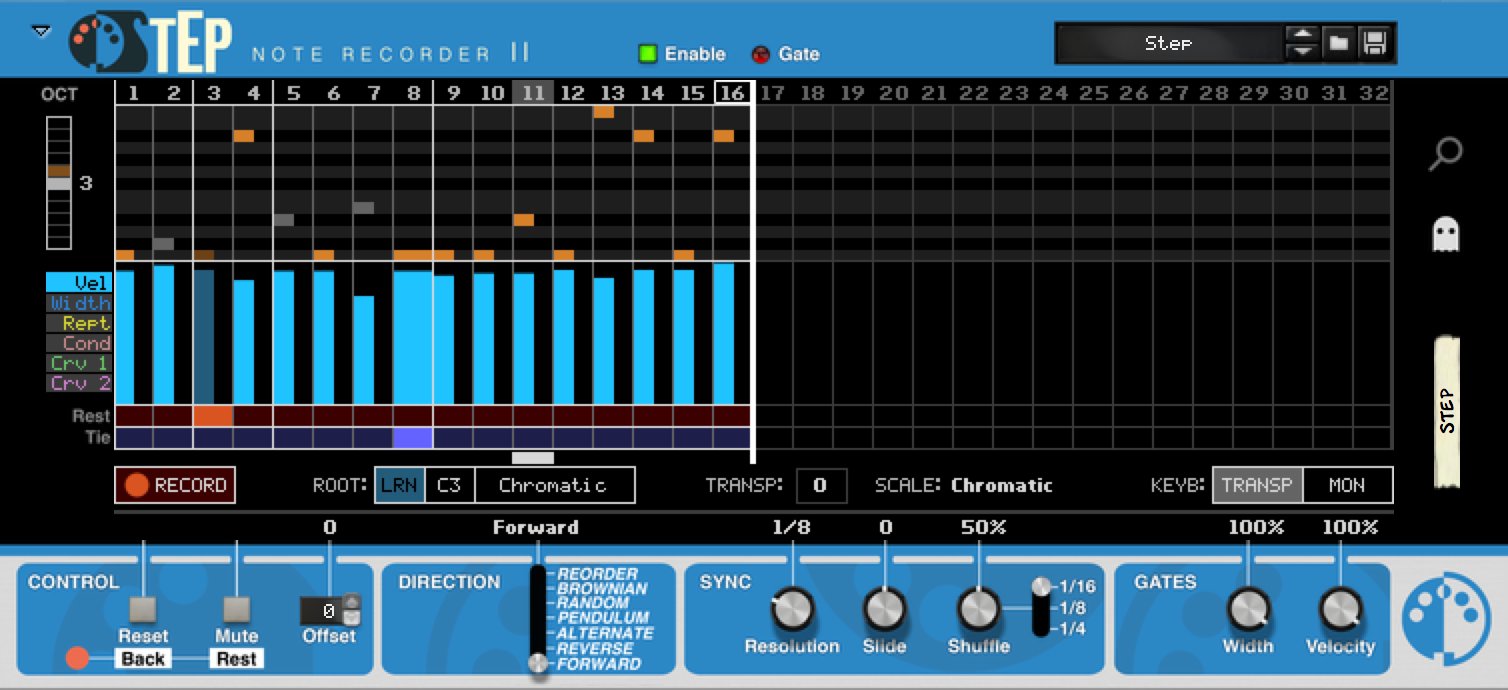Click the Slide knob
The width and height of the screenshot is (1508, 690).
pos(884,610)
